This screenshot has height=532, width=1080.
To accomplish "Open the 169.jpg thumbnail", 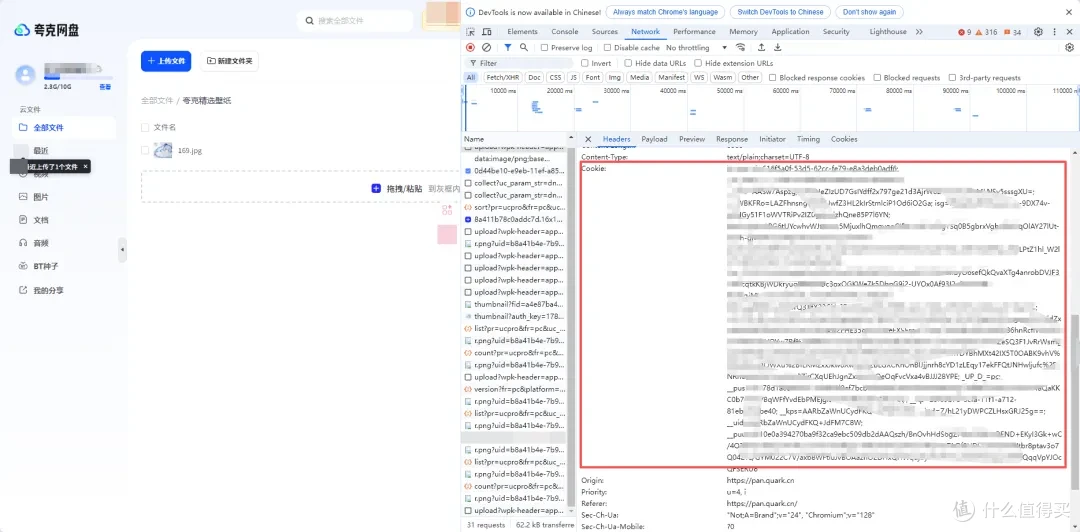I will 163,150.
